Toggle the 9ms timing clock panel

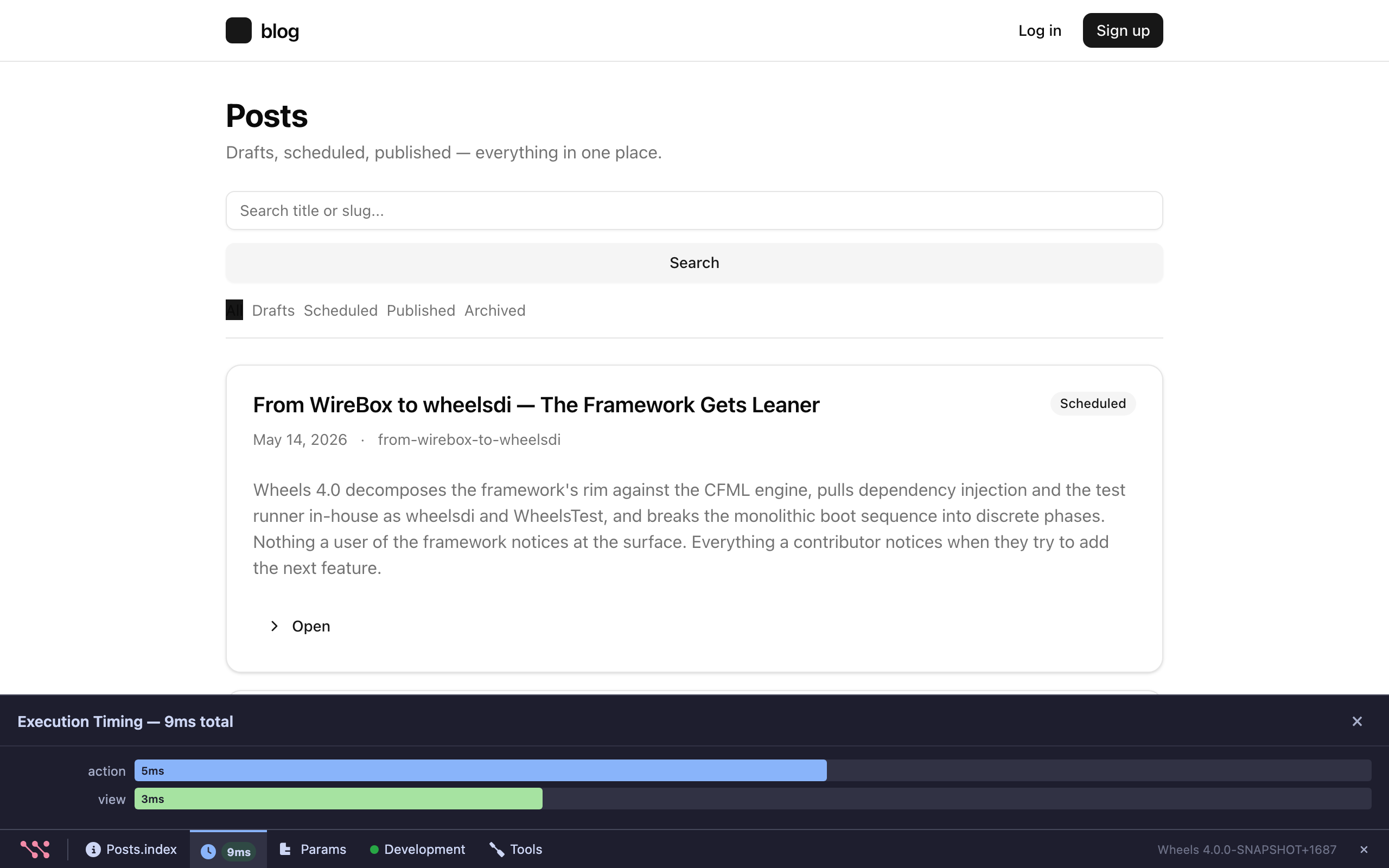[228, 850]
